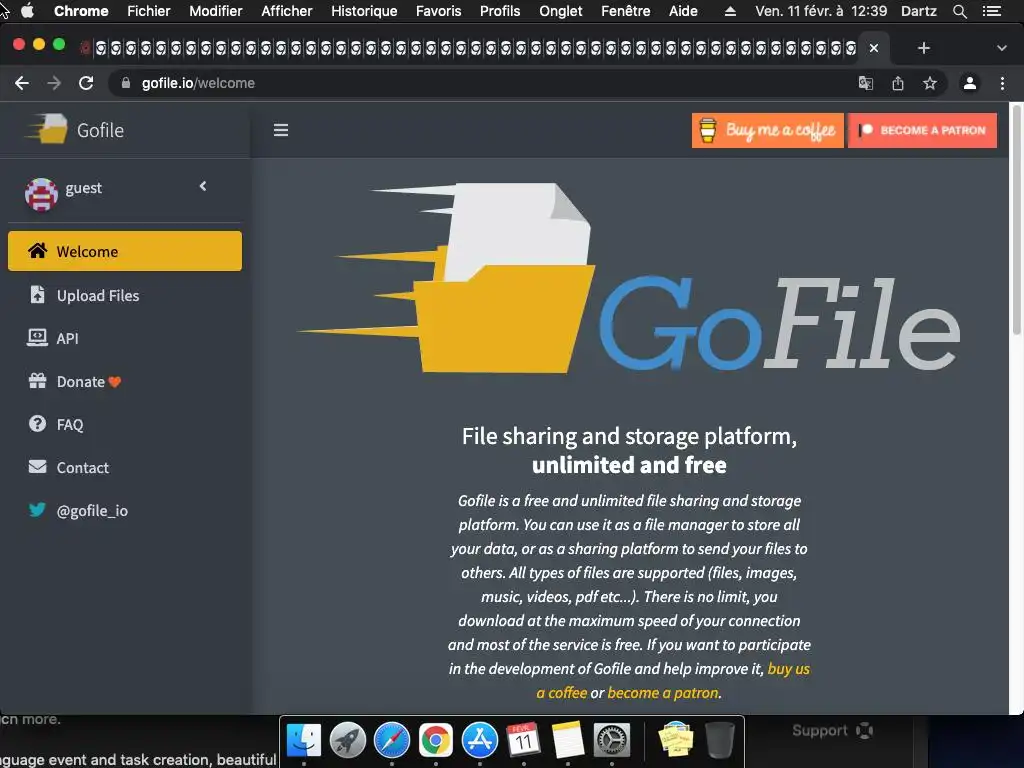Click the address bar showing gofile.io/welcome

point(483,83)
